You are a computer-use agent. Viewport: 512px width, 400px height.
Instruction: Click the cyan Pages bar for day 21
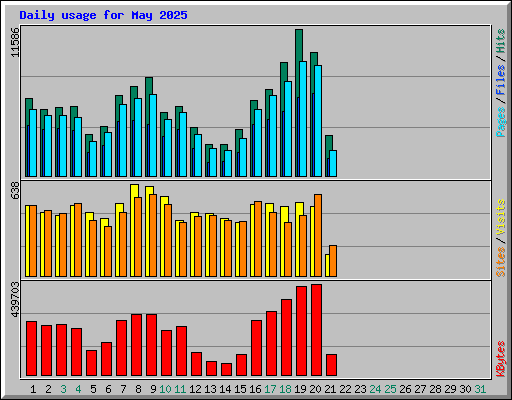(x=333, y=164)
